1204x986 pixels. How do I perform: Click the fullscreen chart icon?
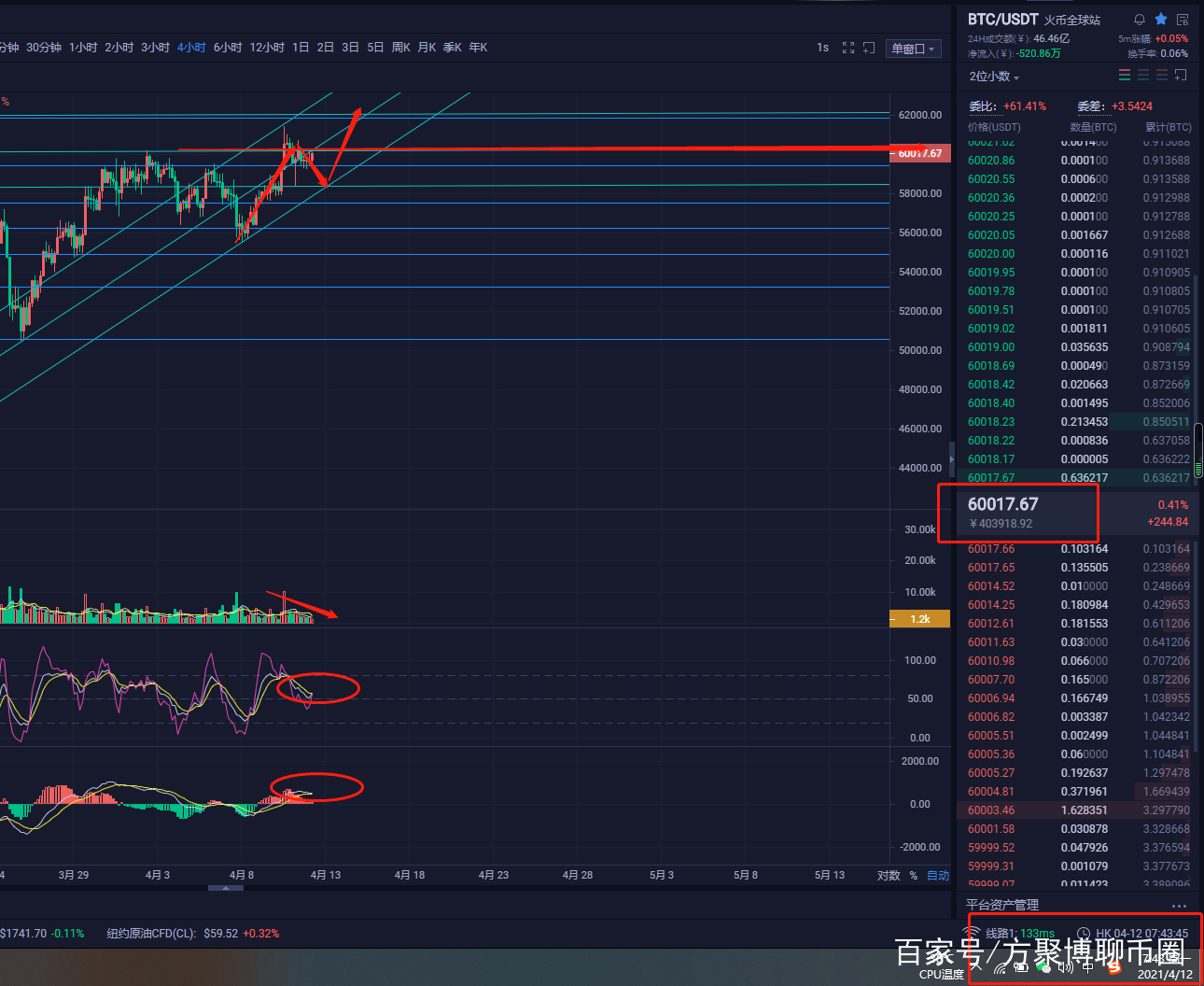click(848, 48)
